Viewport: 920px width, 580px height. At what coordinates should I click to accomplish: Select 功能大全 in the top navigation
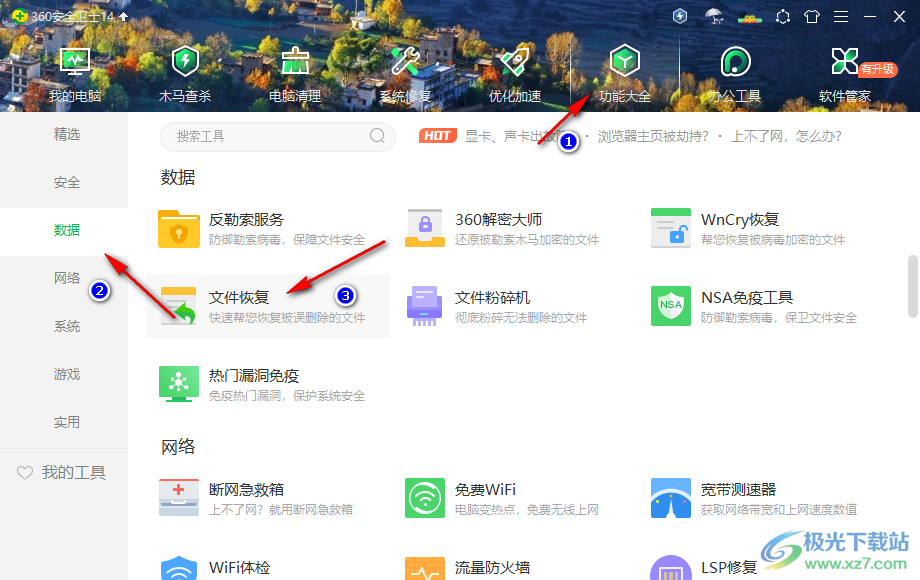pos(625,75)
